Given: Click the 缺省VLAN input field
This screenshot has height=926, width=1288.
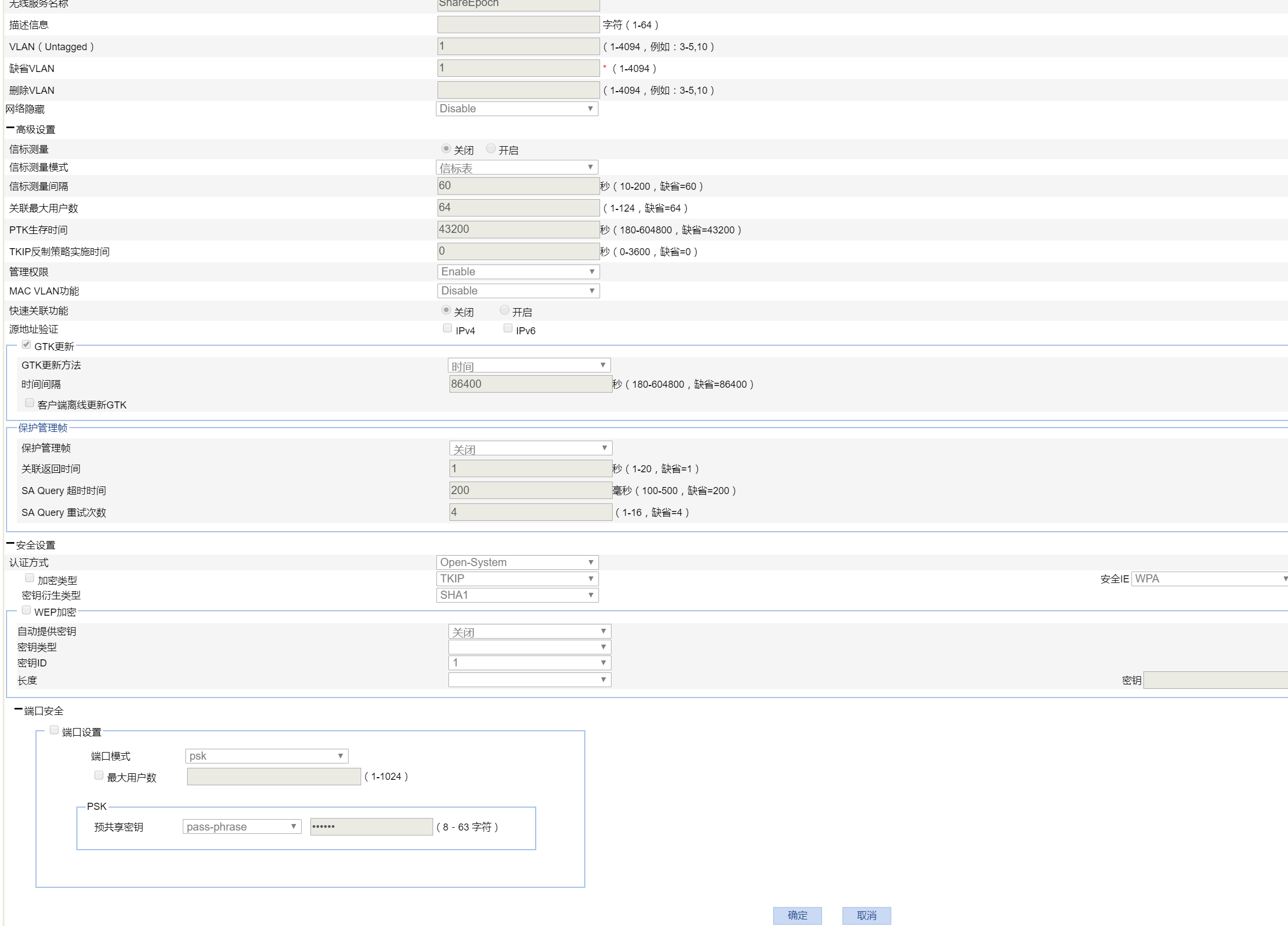Looking at the screenshot, I should coord(518,68).
